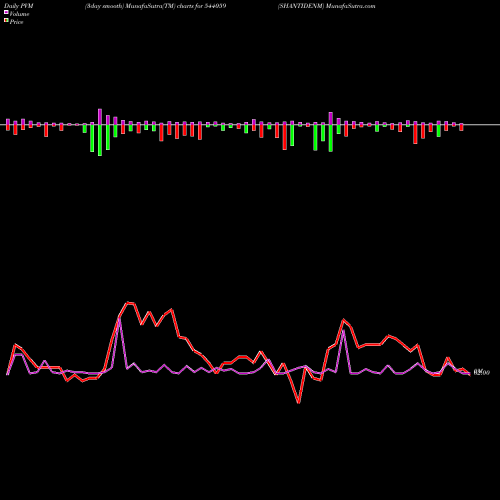
Task: Click the Volume legend color swatch
Action: pyautogui.click(x=6, y=12)
